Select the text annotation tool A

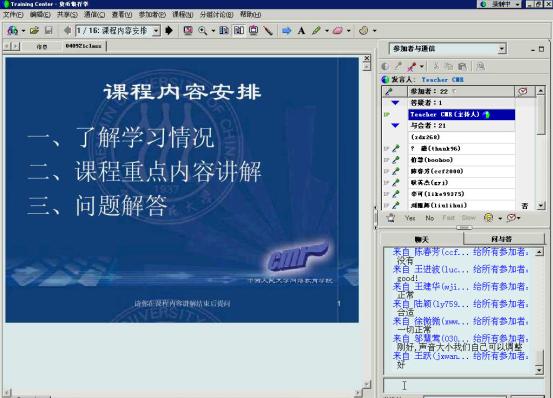(301, 31)
